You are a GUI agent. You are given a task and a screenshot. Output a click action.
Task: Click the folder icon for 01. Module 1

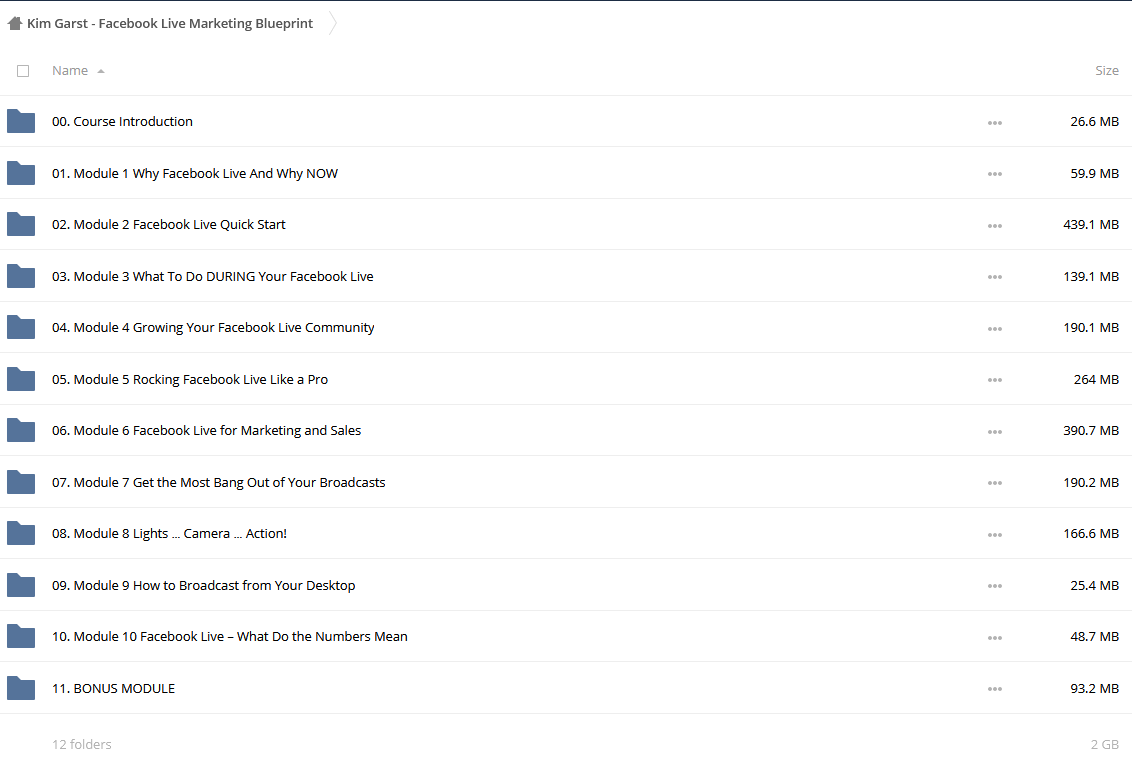21,173
